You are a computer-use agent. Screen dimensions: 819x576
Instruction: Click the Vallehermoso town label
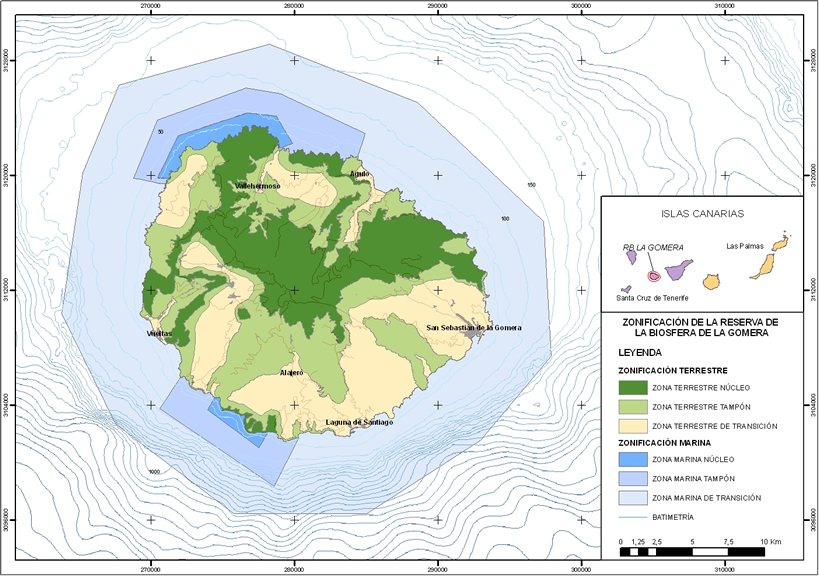(x=258, y=186)
